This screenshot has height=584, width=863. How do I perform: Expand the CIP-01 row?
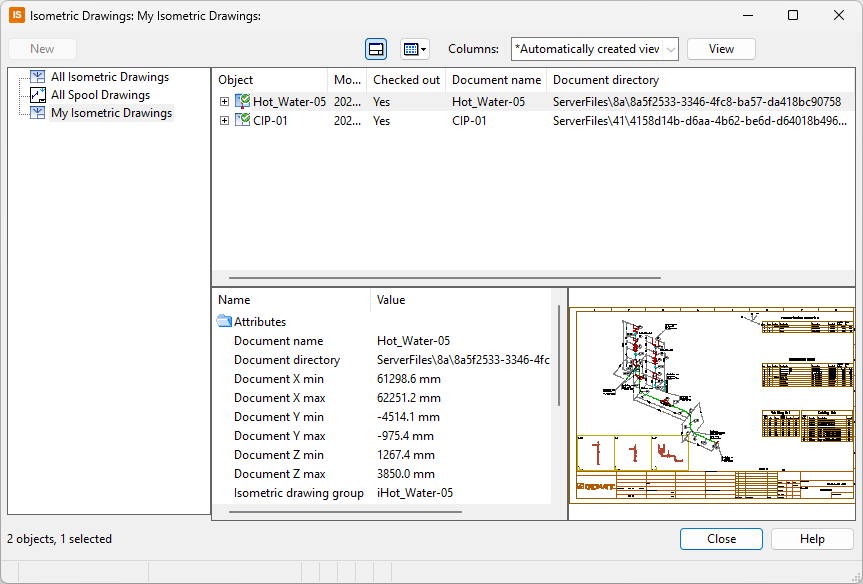coord(225,121)
